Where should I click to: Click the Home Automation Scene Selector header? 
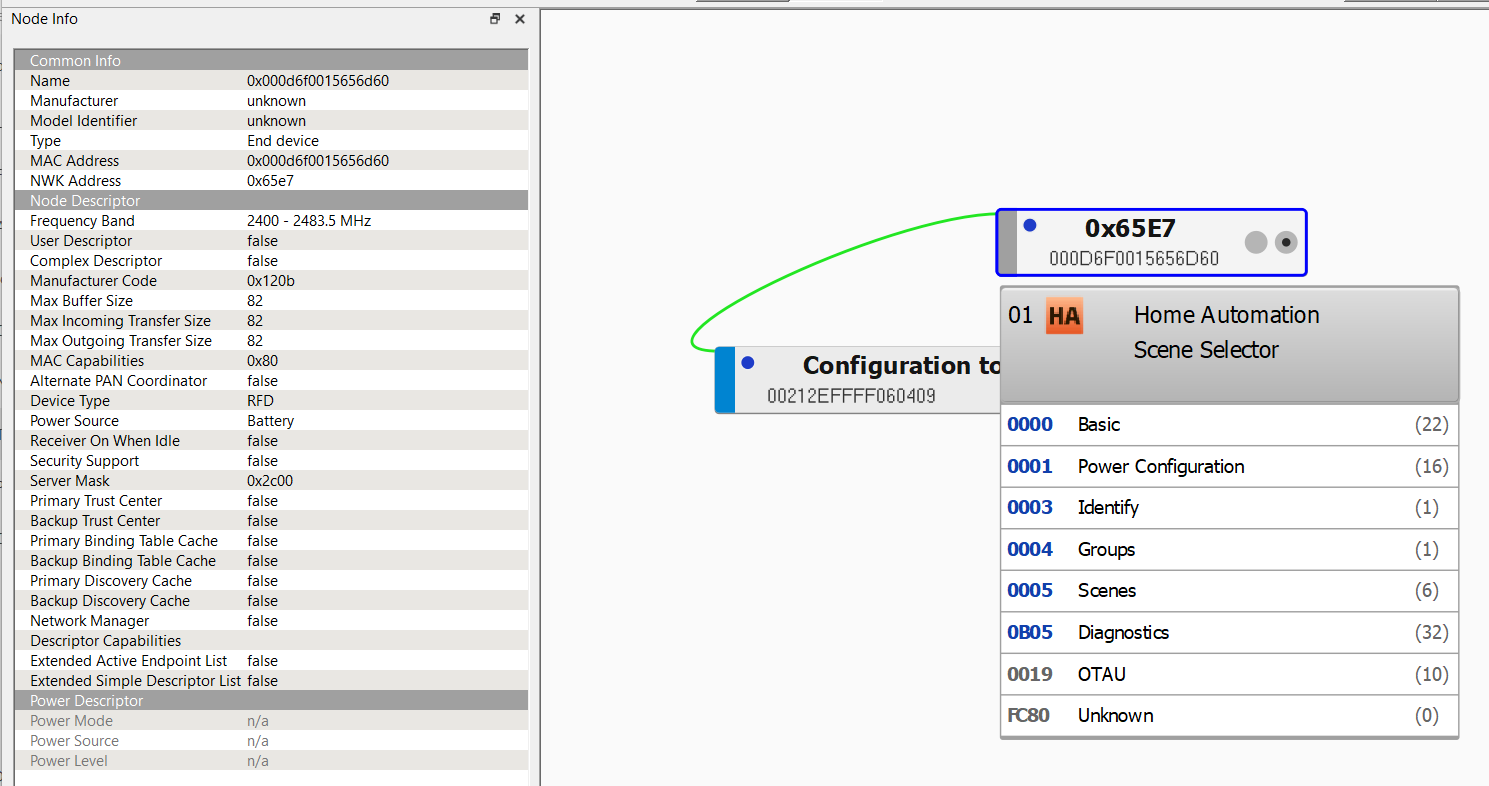click(x=1226, y=332)
